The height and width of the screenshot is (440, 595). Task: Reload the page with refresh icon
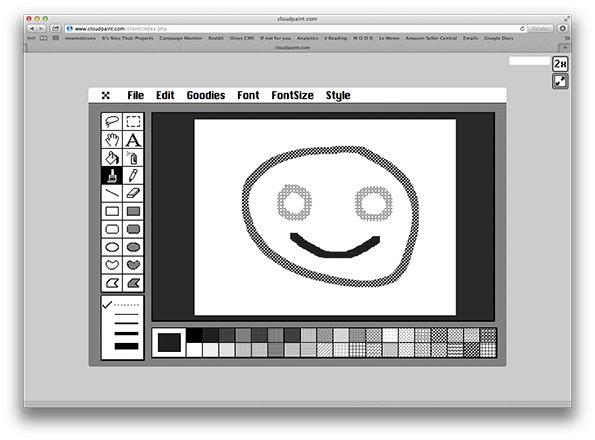(x=522, y=28)
